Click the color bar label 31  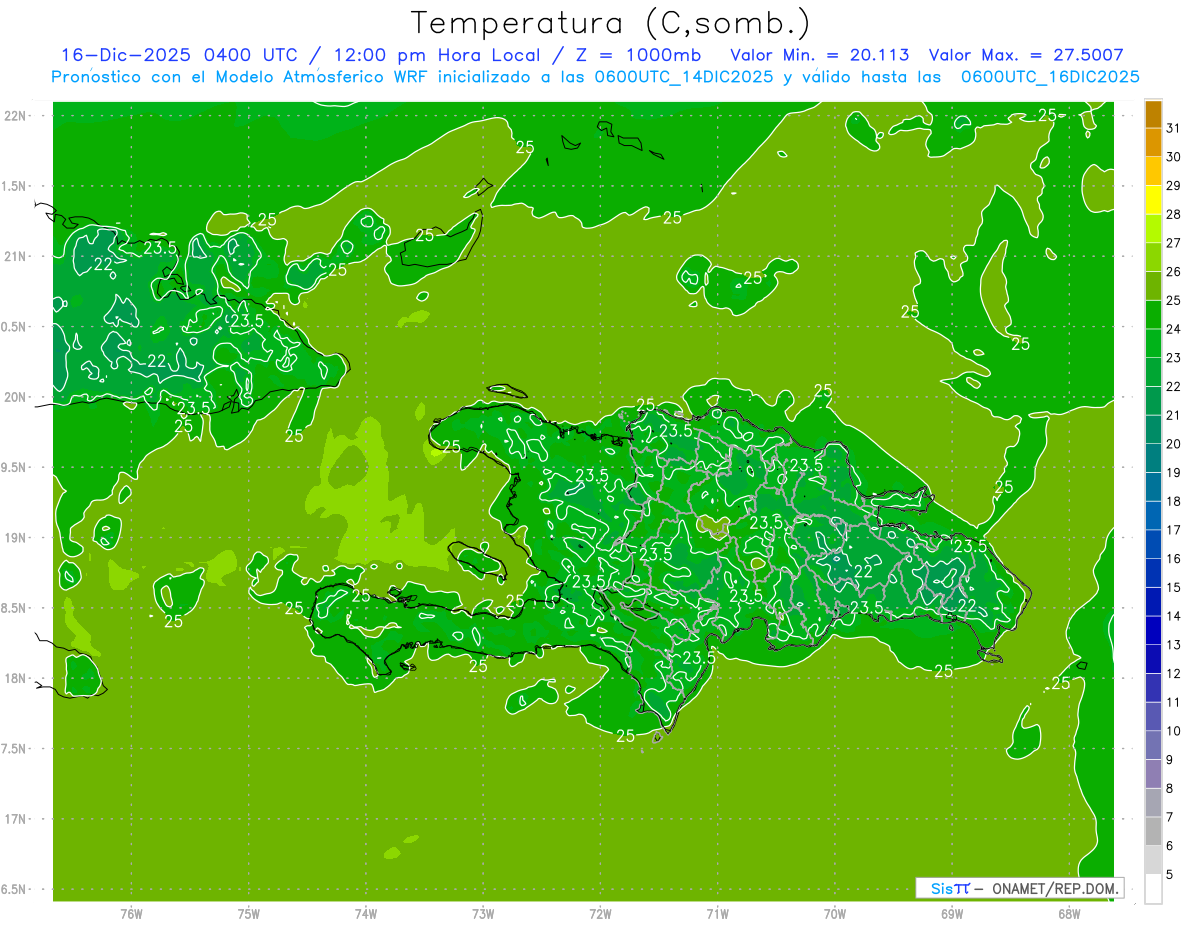tap(1174, 128)
